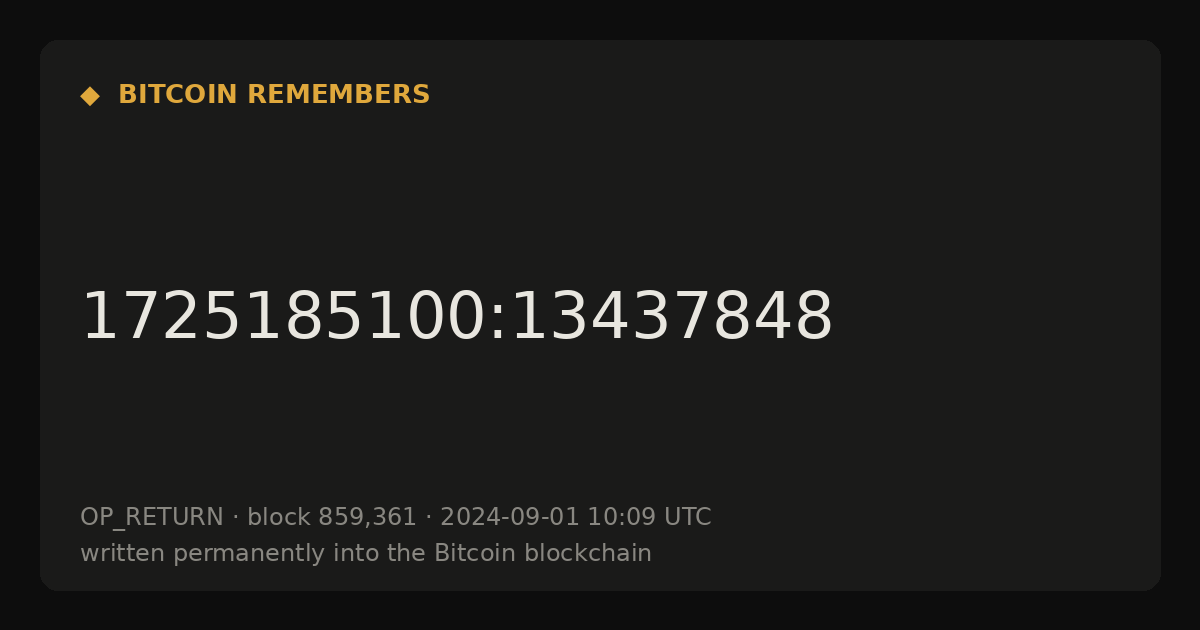Click the "written permanently" caption line

tap(366, 553)
